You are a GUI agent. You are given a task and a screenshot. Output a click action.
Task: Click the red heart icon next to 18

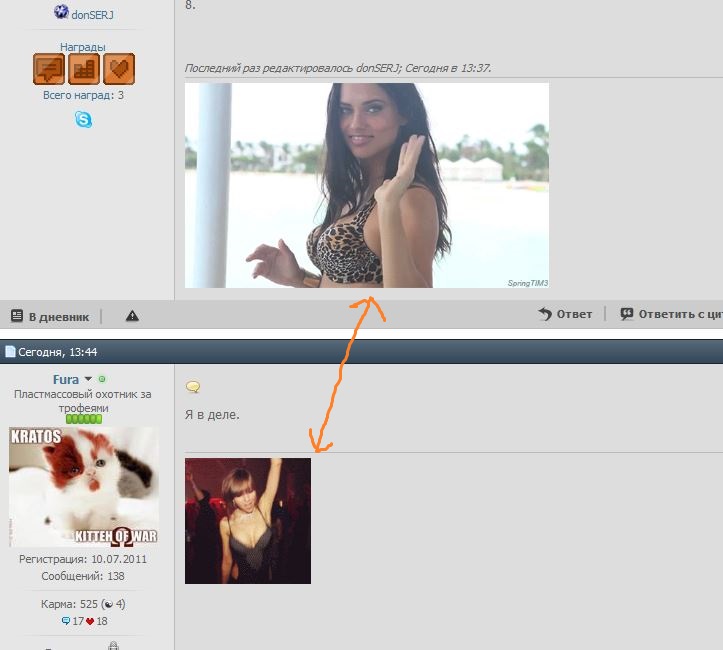(90, 621)
